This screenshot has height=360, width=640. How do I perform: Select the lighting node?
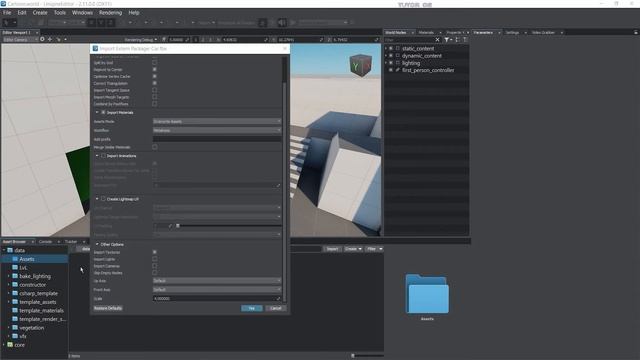[411, 63]
